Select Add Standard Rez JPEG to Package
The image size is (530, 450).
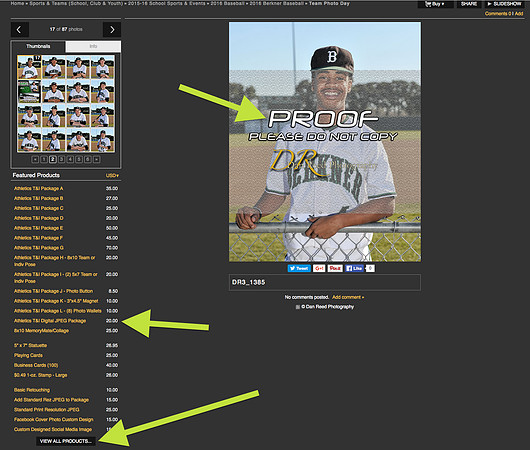pos(51,400)
